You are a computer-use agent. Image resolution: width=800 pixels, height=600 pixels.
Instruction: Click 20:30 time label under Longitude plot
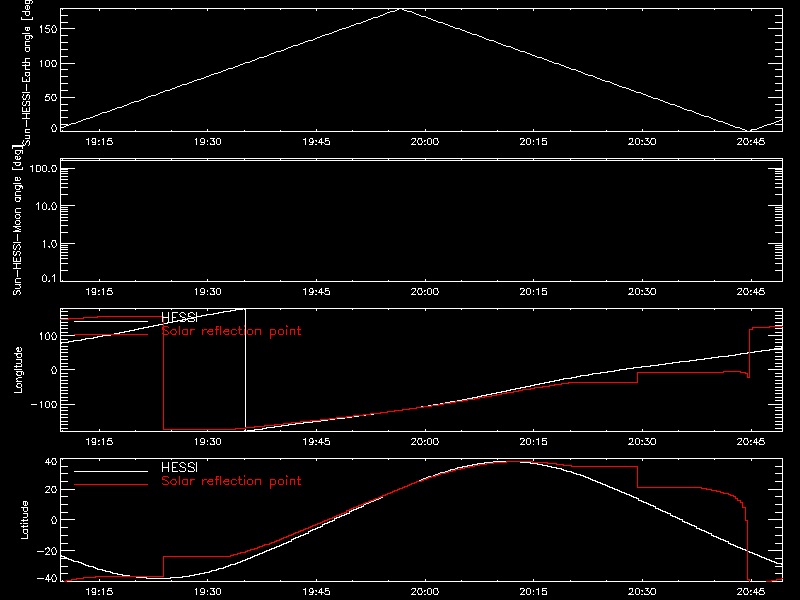642,442
